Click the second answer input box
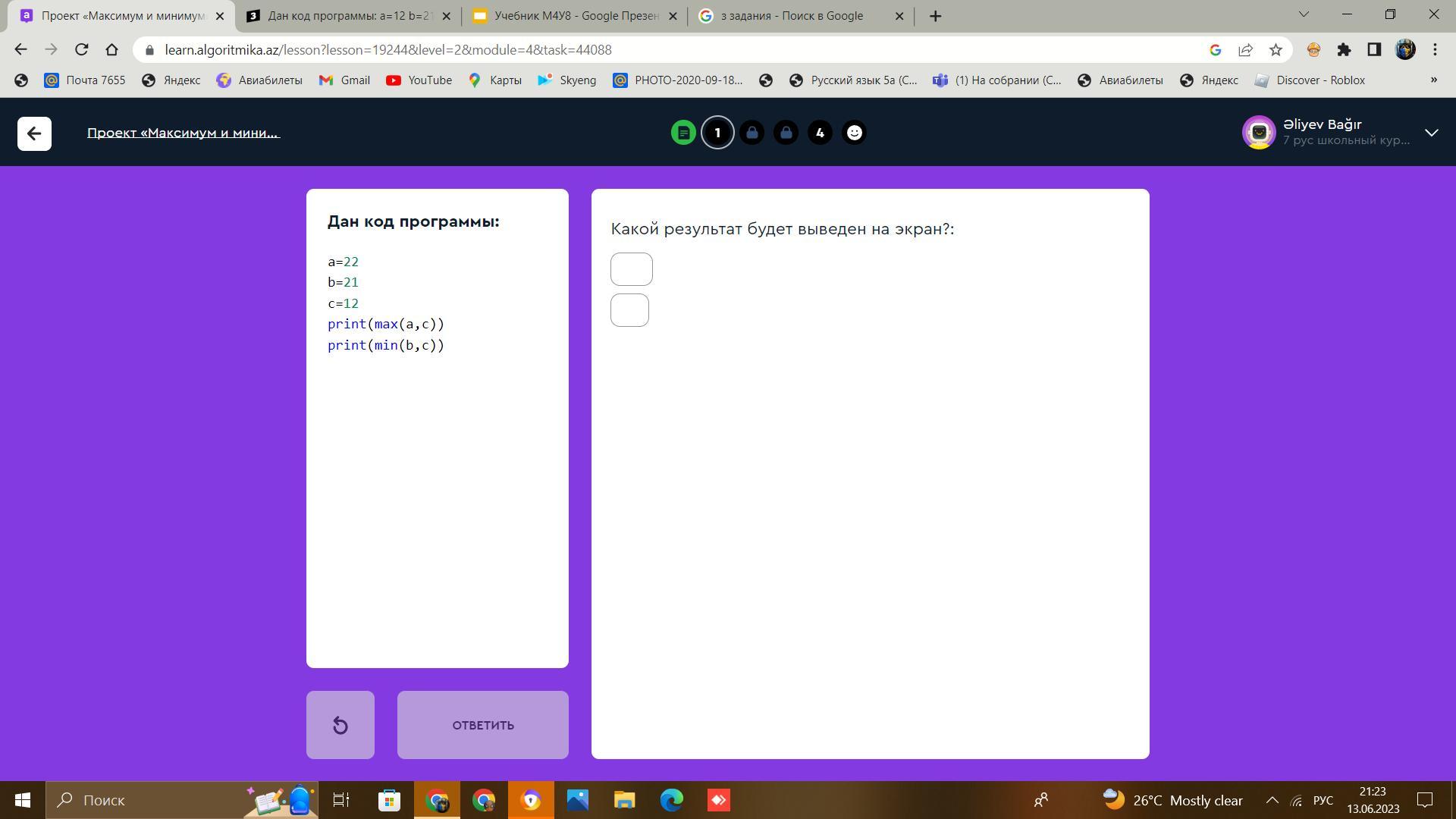This screenshot has height=819, width=1456. coord(629,310)
